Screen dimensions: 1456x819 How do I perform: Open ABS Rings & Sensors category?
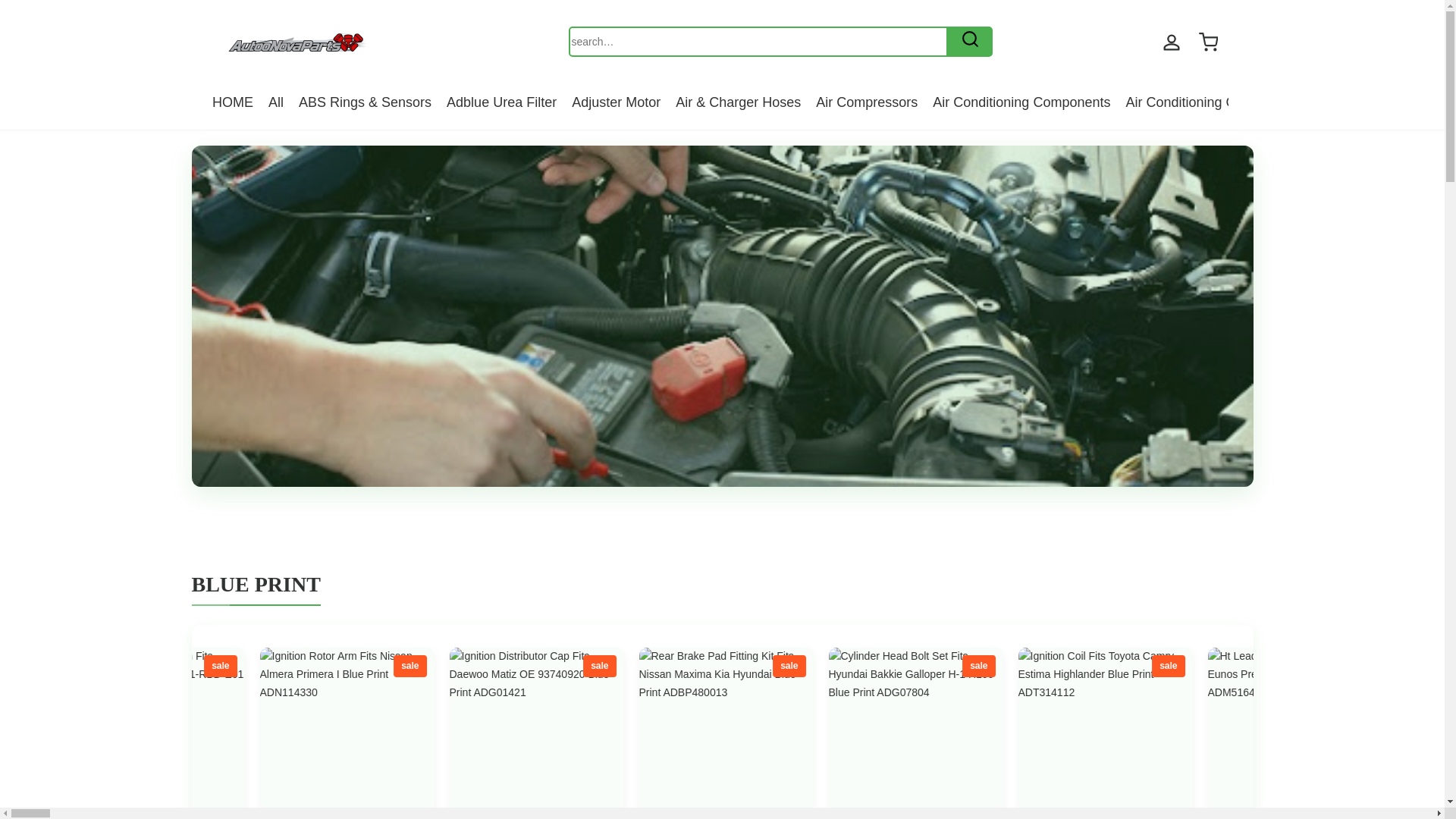point(365,102)
